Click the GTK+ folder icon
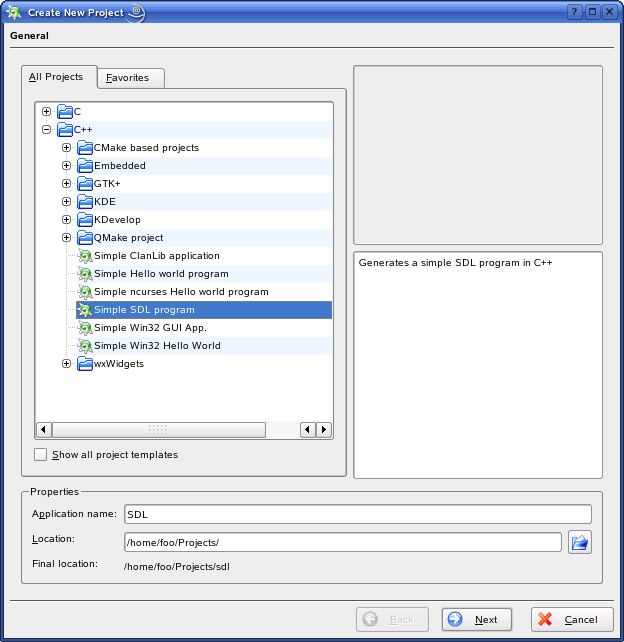This screenshot has height=642, width=624. [x=85, y=183]
